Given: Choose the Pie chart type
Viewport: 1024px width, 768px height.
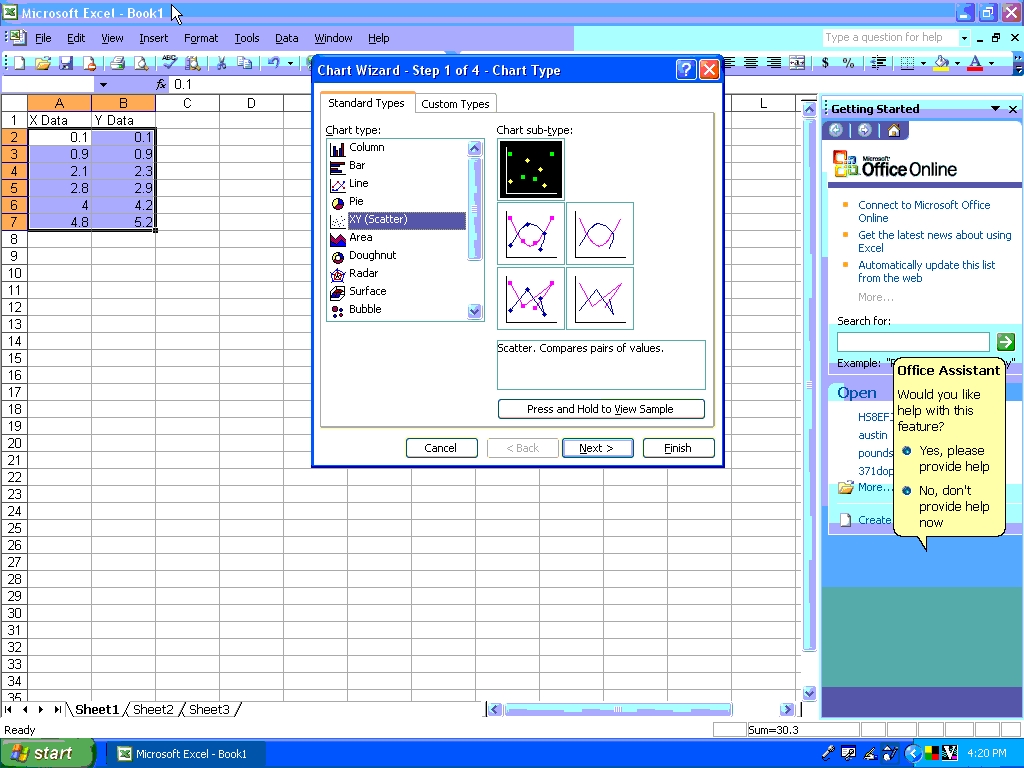Looking at the screenshot, I should point(356,202).
